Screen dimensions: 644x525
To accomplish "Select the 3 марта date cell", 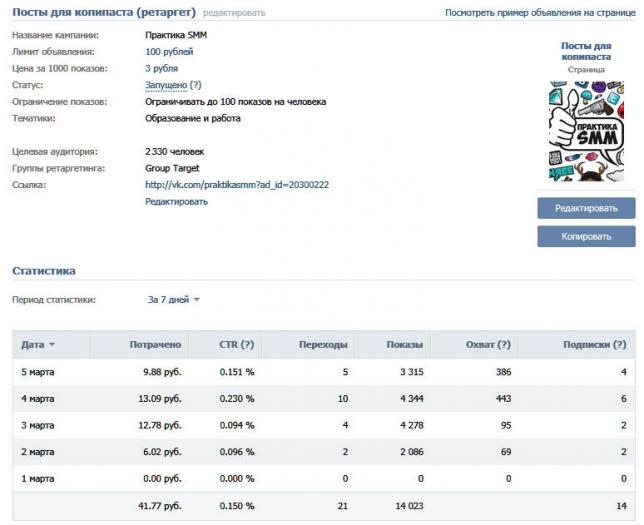I will pyautogui.click(x=38, y=426).
